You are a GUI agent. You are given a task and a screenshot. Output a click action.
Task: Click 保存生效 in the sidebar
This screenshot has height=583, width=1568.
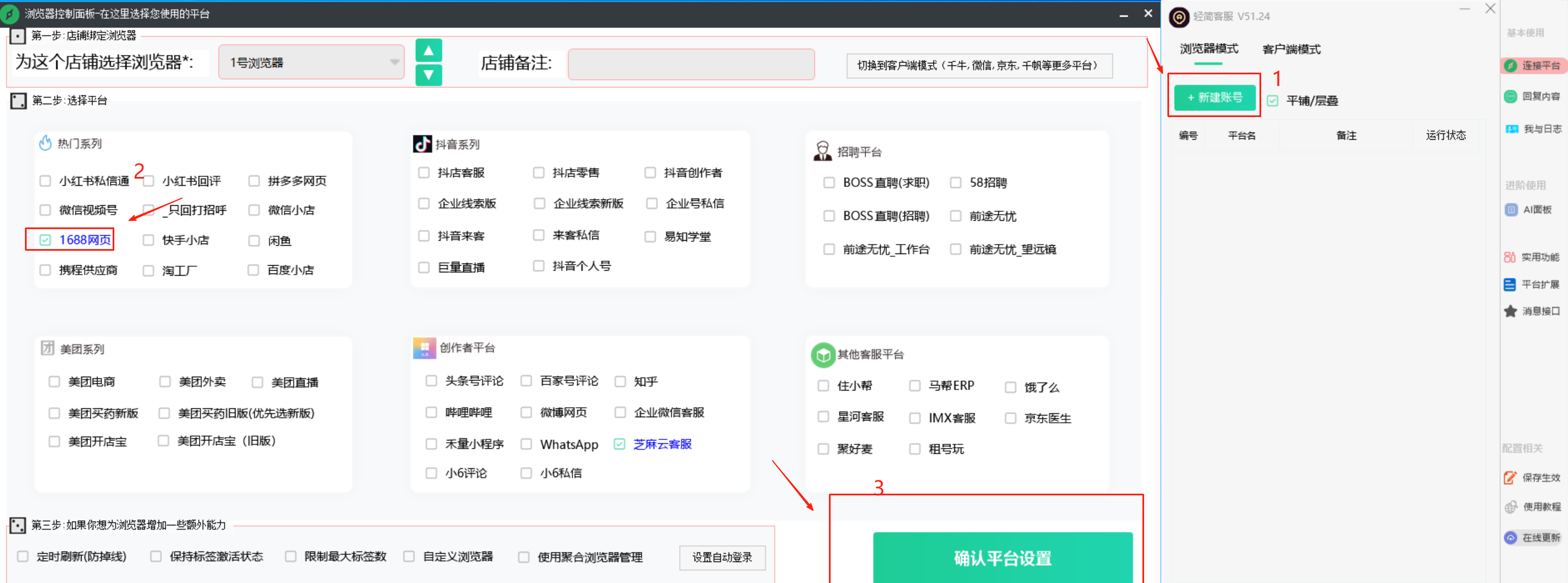point(1531,478)
